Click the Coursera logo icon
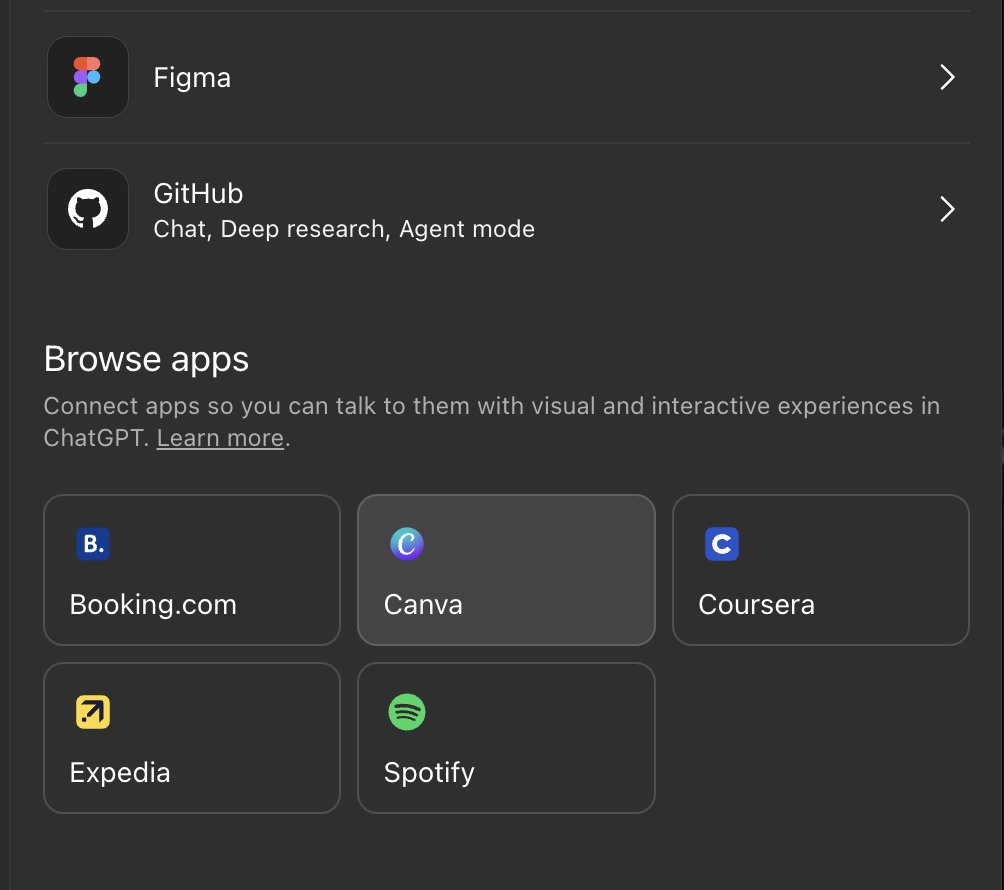Screen dimensions: 1004x890 pos(721,543)
